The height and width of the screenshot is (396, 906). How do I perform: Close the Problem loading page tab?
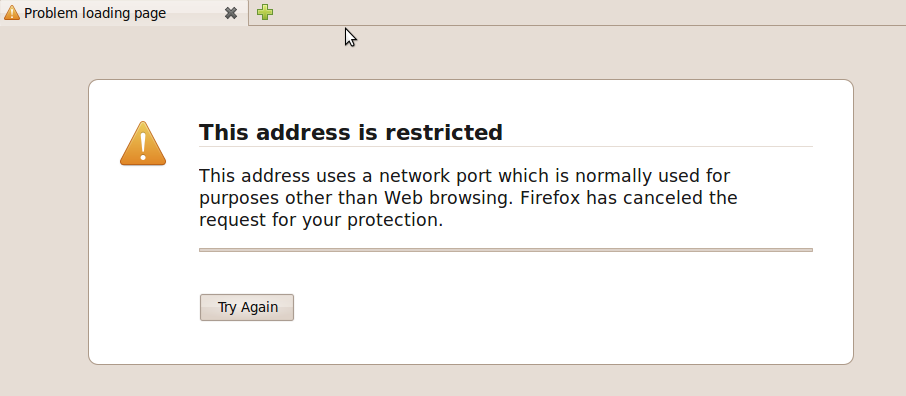[231, 13]
